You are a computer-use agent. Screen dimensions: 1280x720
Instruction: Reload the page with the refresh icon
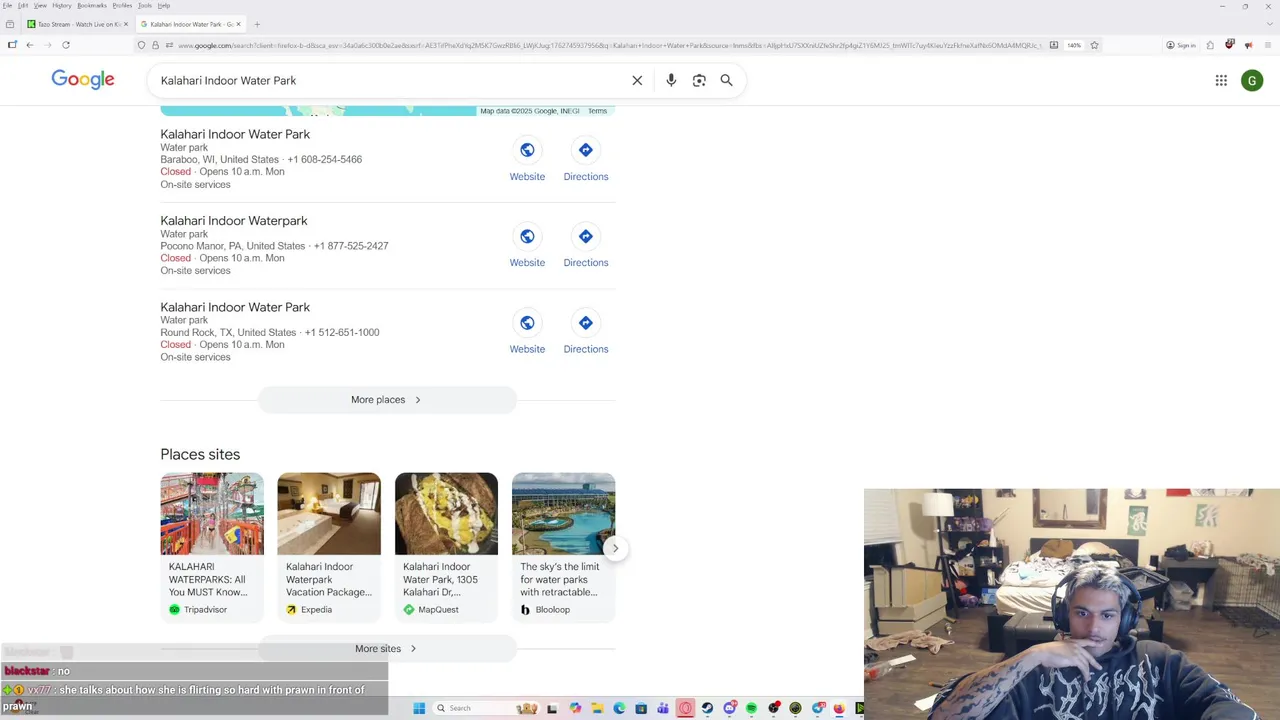pyautogui.click(x=66, y=45)
